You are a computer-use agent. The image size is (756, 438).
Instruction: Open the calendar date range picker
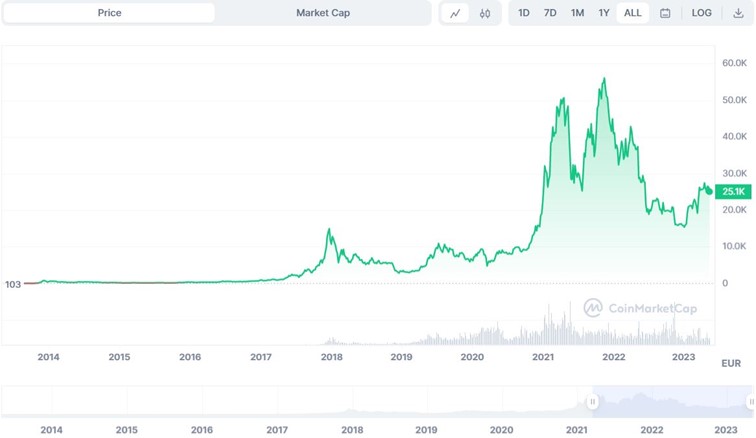click(x=665, y=13)
